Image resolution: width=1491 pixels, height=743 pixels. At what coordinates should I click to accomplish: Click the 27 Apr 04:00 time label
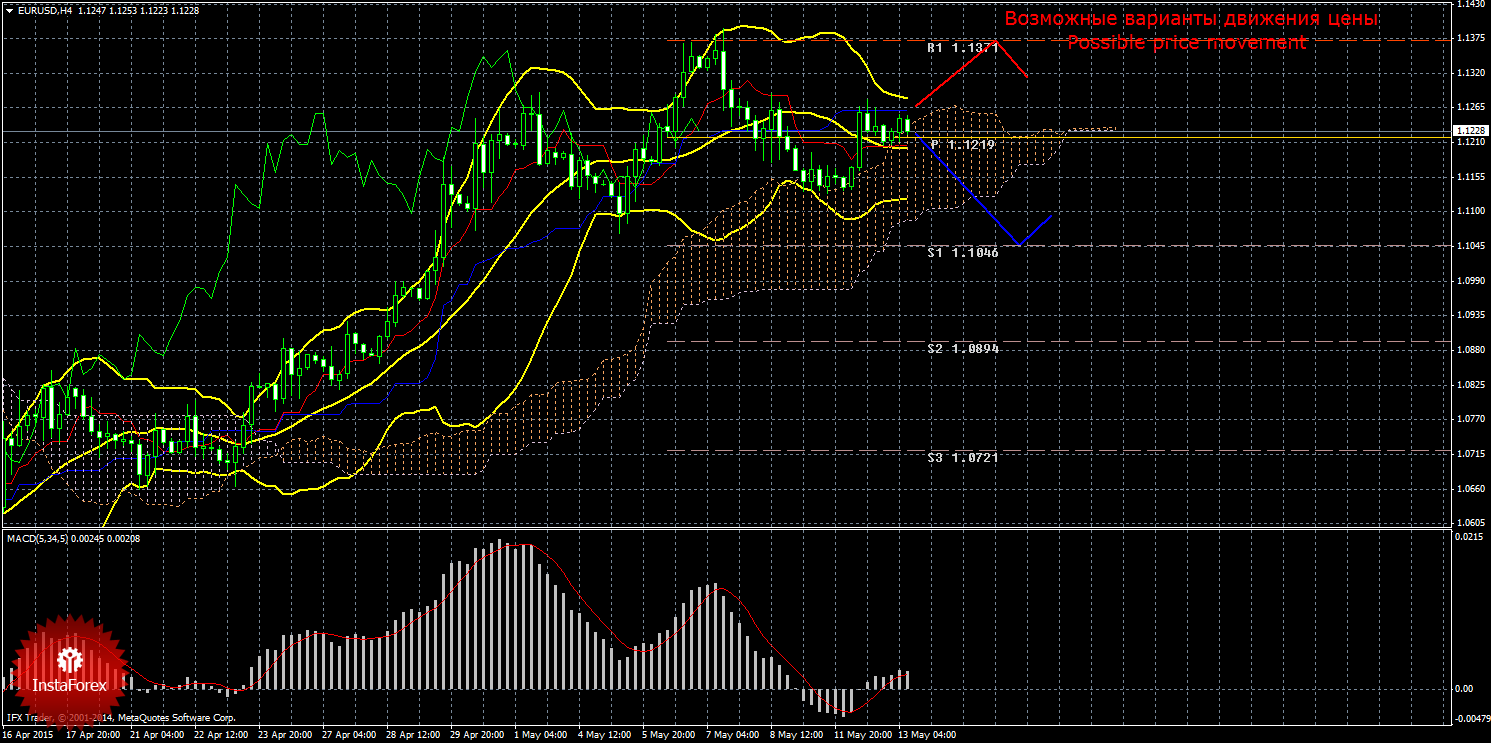coord(348,735)
